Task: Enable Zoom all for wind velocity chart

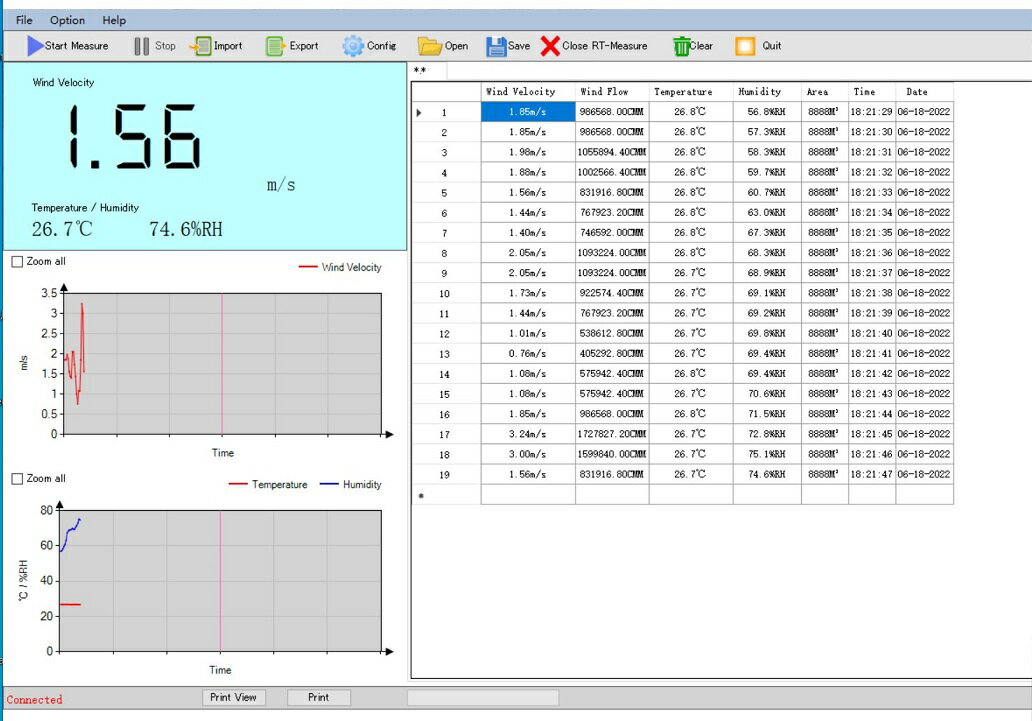Action: 17,262
